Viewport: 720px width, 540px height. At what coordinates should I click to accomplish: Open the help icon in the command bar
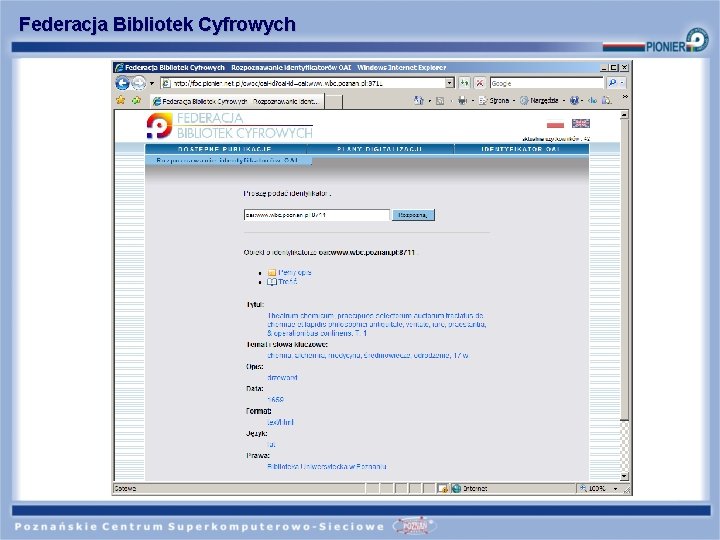click(x=574, y=101)
